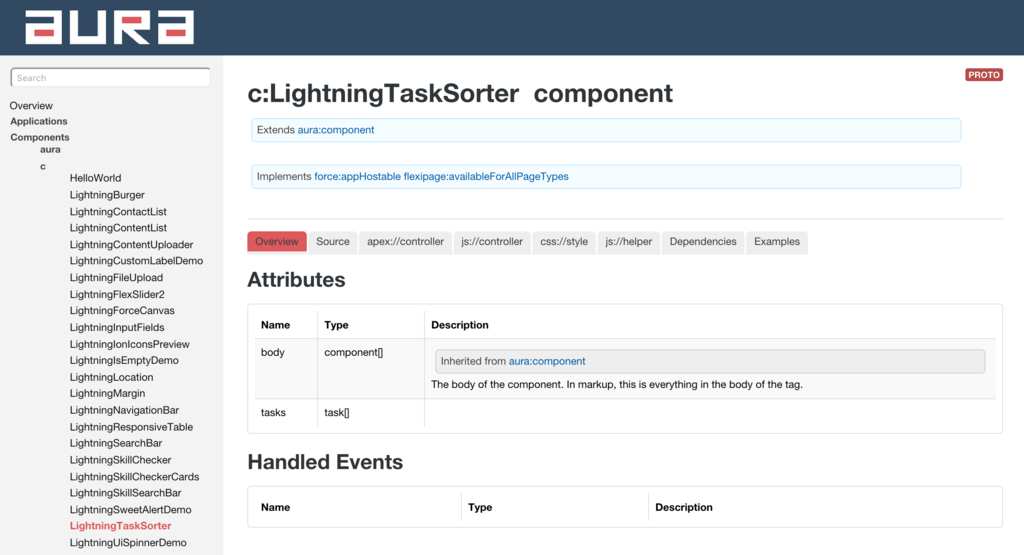Image resolution: width=1024 pixels, height=555 pixels.
Task: Follow aura:component link in Inherited from box
Action: click(547, 361)
